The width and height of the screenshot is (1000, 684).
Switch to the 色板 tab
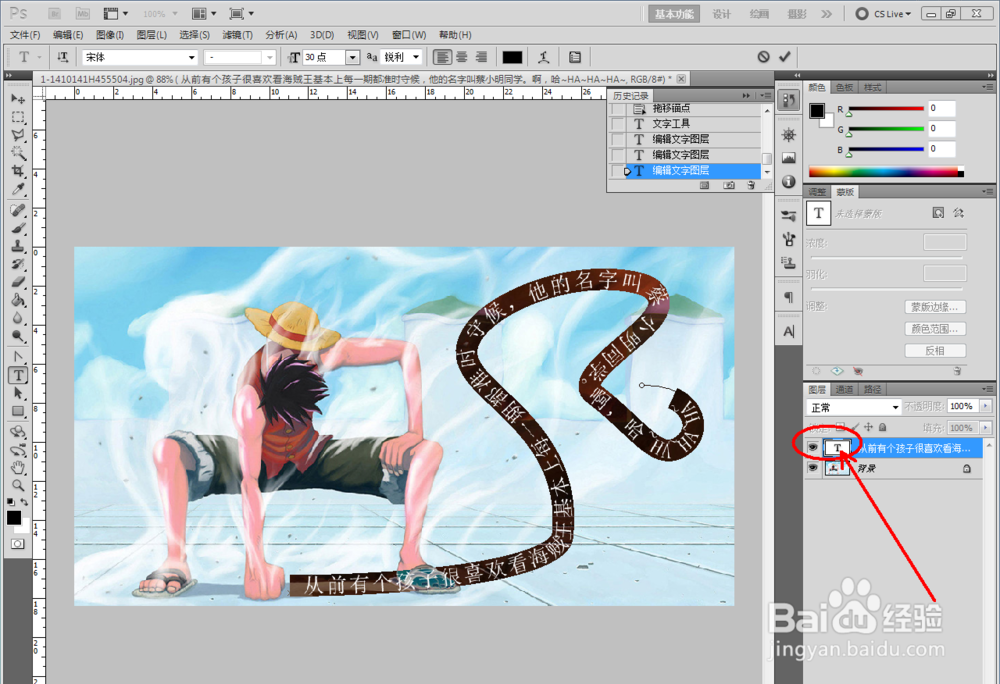pos(844,87)
